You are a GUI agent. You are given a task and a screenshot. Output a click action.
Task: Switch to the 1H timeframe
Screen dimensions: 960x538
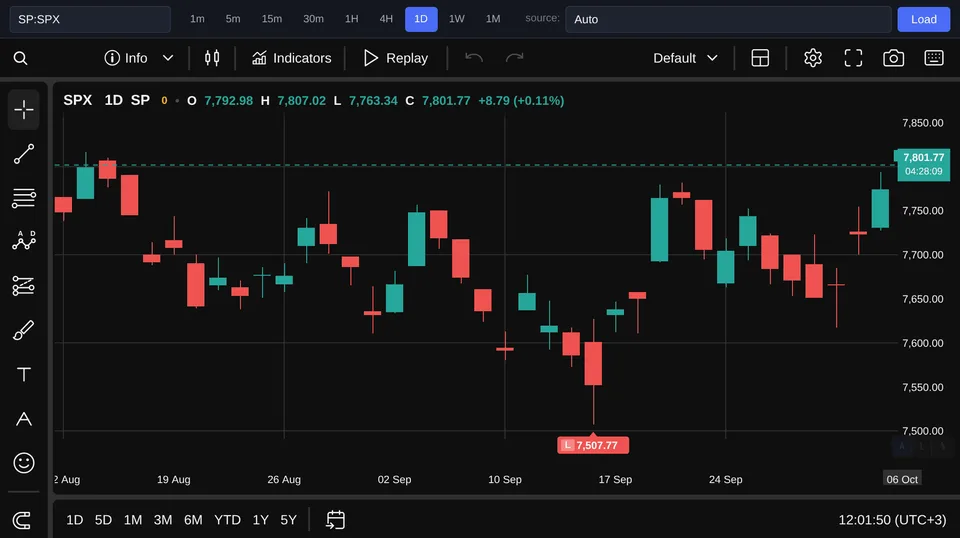(351, 19)
